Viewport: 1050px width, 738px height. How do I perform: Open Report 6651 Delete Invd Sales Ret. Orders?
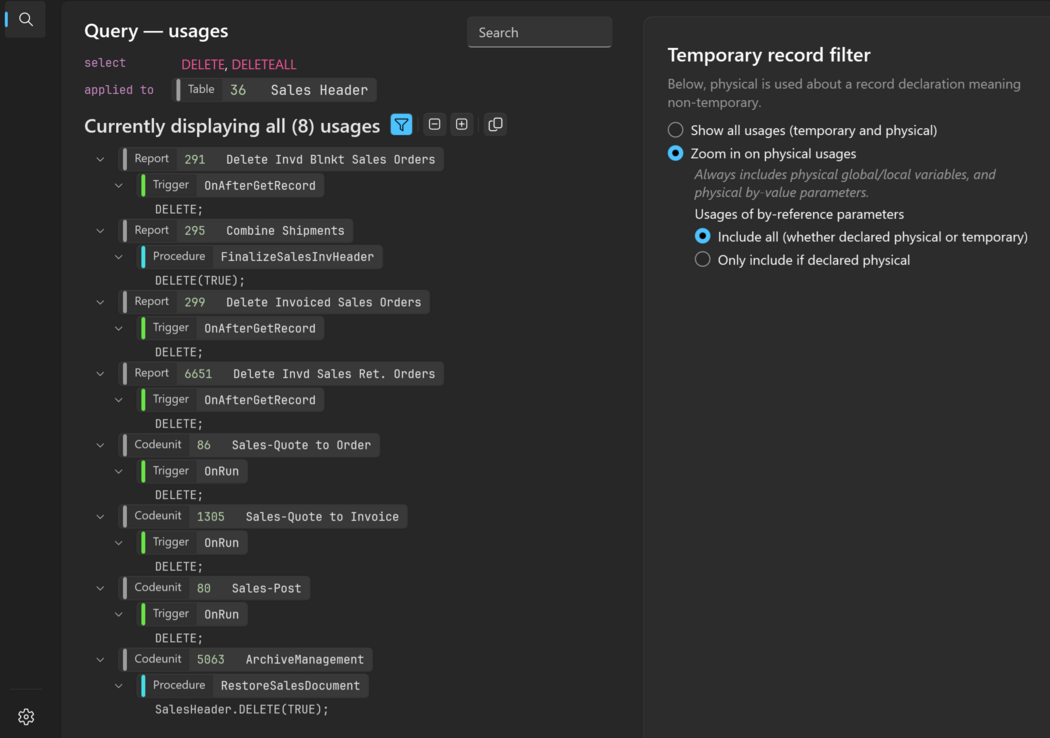click(x=281, y=374)
